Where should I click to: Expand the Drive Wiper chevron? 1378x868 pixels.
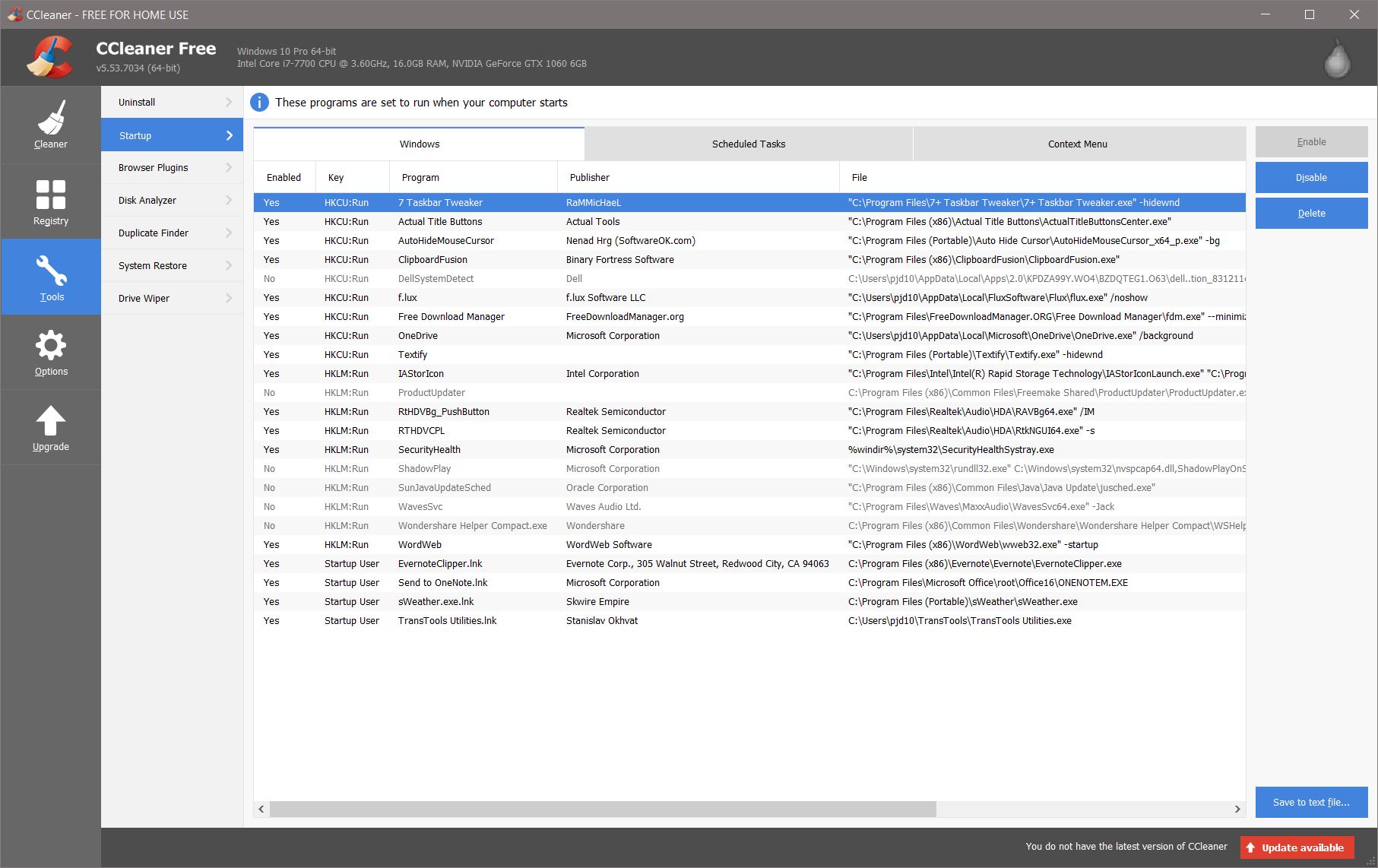click(x=229, y=298)
